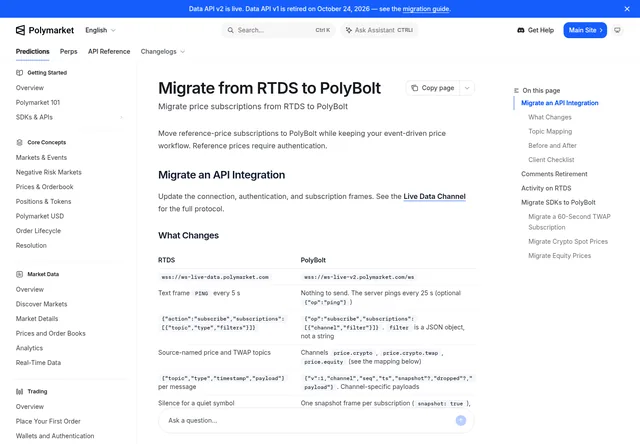640x444 pixels.
Task: Click the Core Concepts section icon
Action: point(19,142)
